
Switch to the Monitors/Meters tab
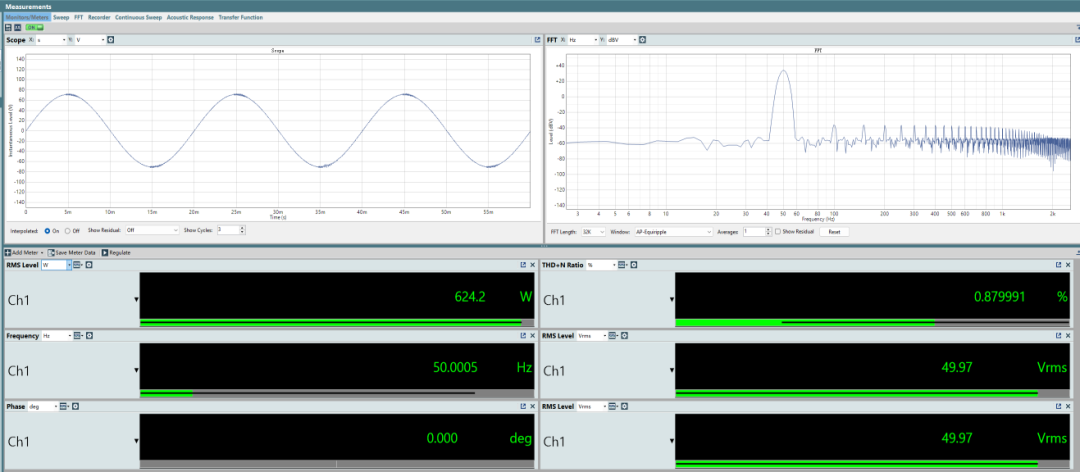click(x=27, y=17)
